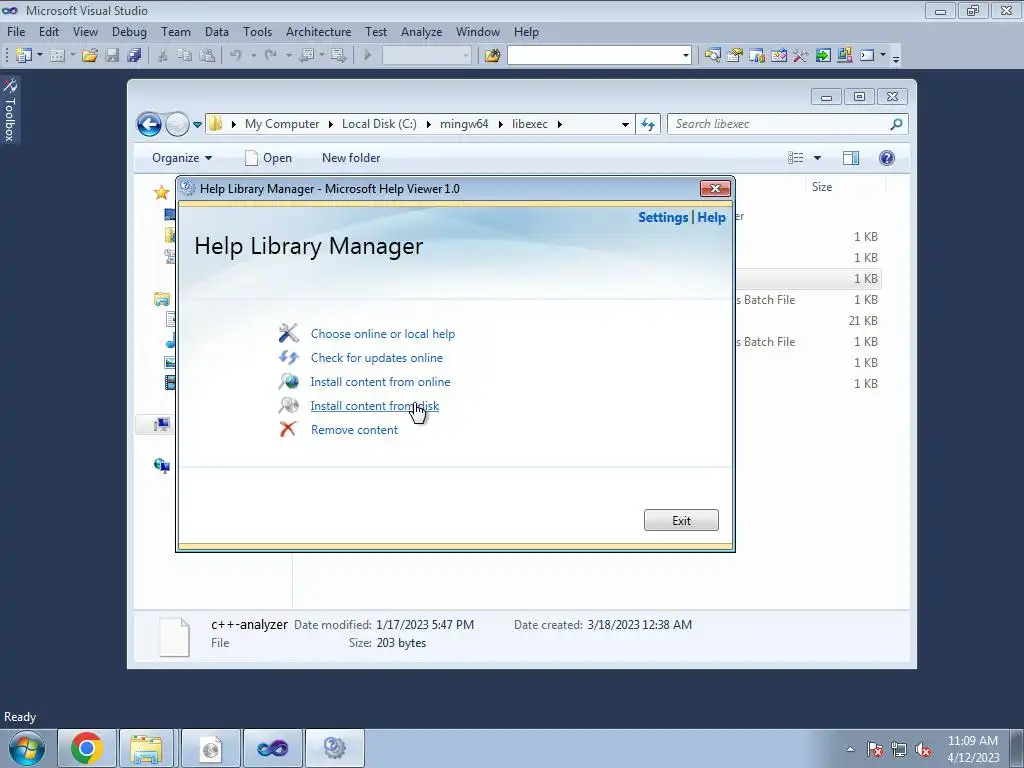Click Install content from online link
1024x768 pixels.
tap(380, 382)
